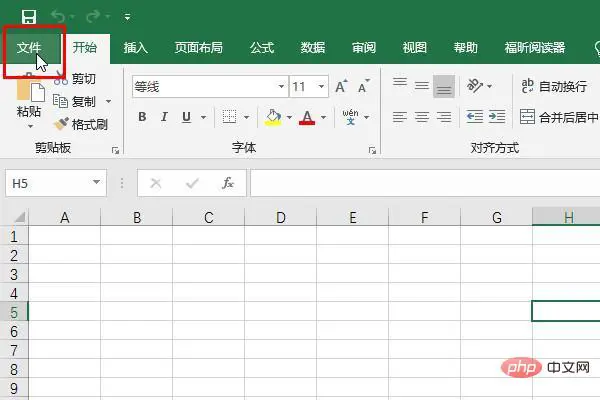The image size is (600, 400).
Task: Toggle Wrap Text (自动换行)
Action: (554, 87)
